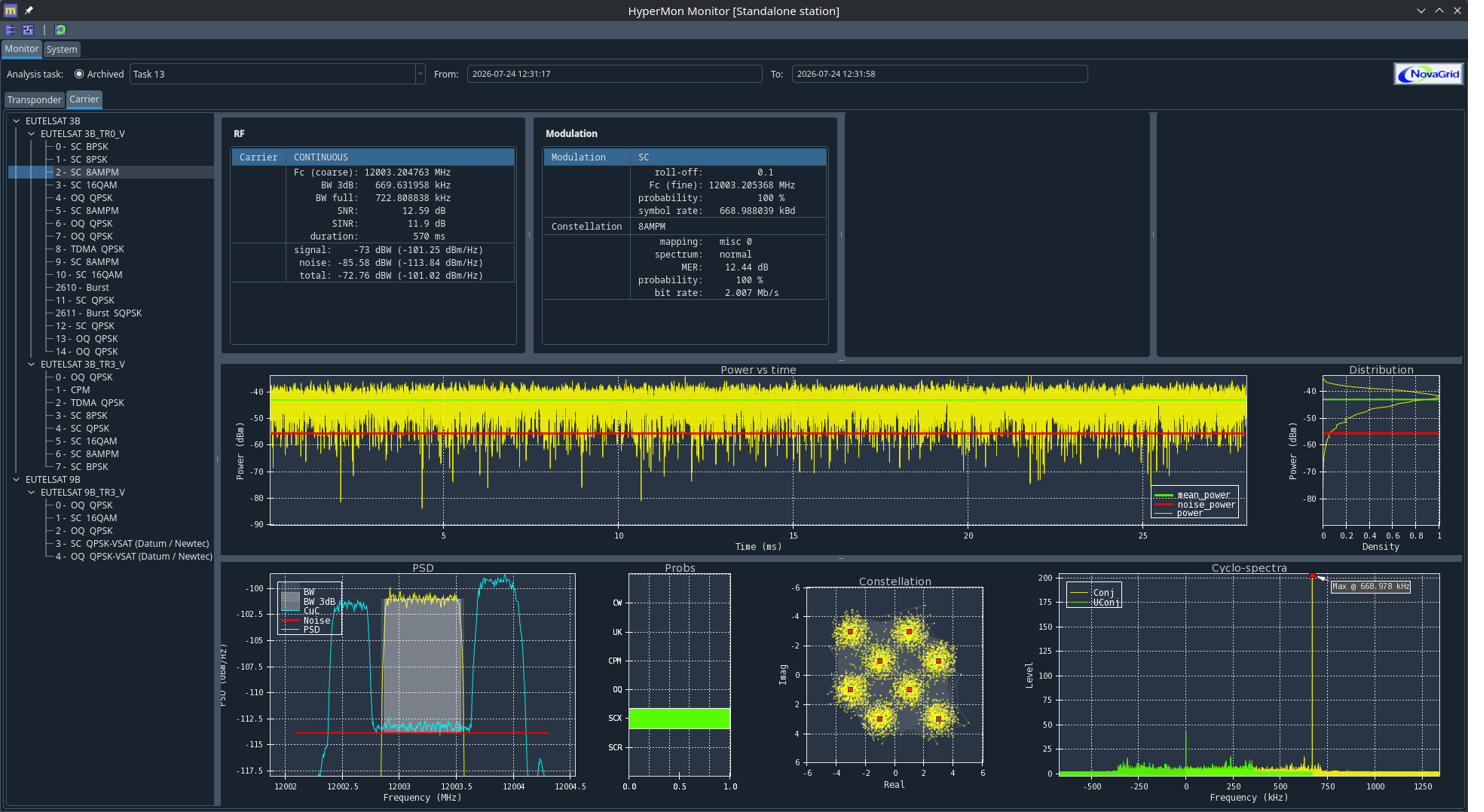Select the '2611 - Burst SQPSK' entry
The width and height of the screenshot is (1484, 812).
tap(98, 313)
